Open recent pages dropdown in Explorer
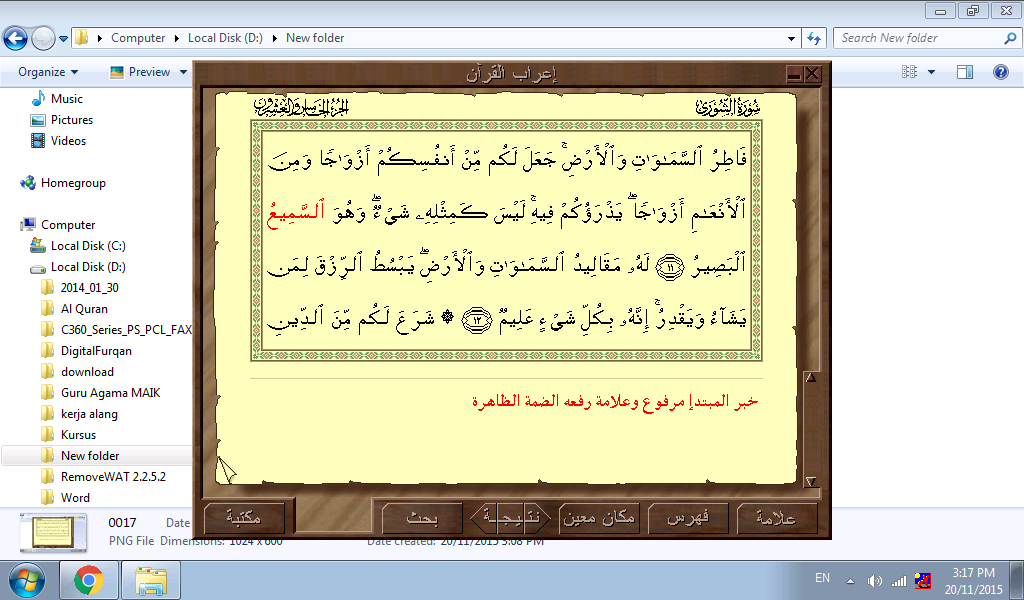 click(x=63, y=39)
